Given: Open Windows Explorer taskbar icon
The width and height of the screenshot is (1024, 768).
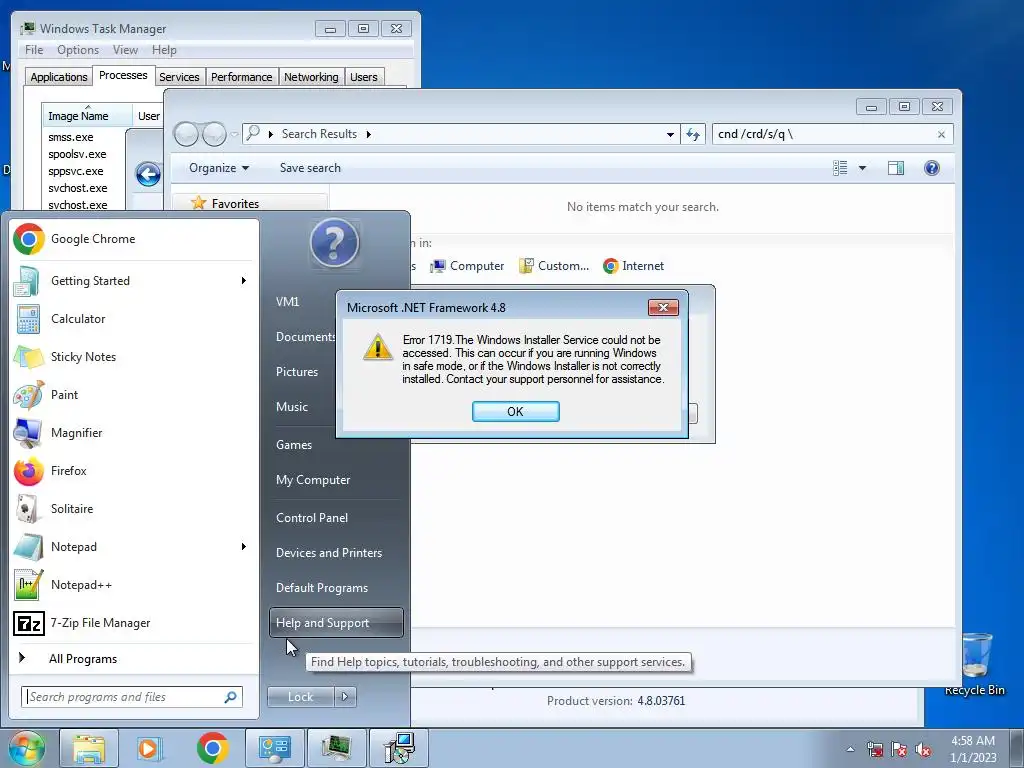Looking at the screenshot, I should pyautogui.click(x=89, y=748).
